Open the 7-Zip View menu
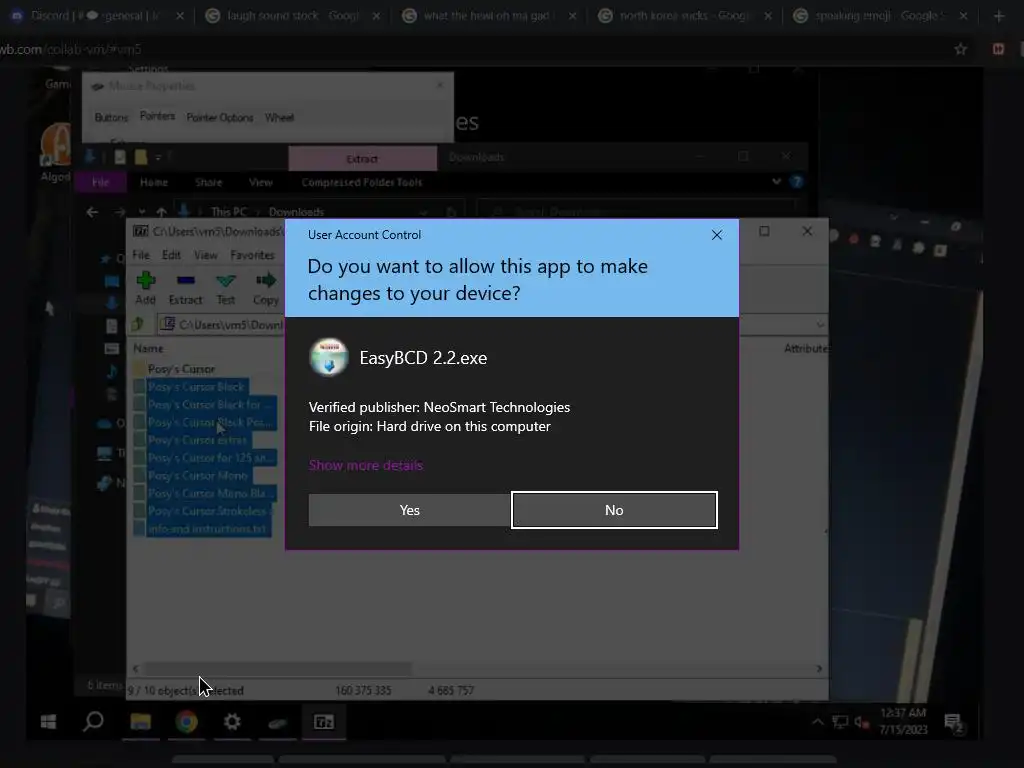 click(206, 255)
